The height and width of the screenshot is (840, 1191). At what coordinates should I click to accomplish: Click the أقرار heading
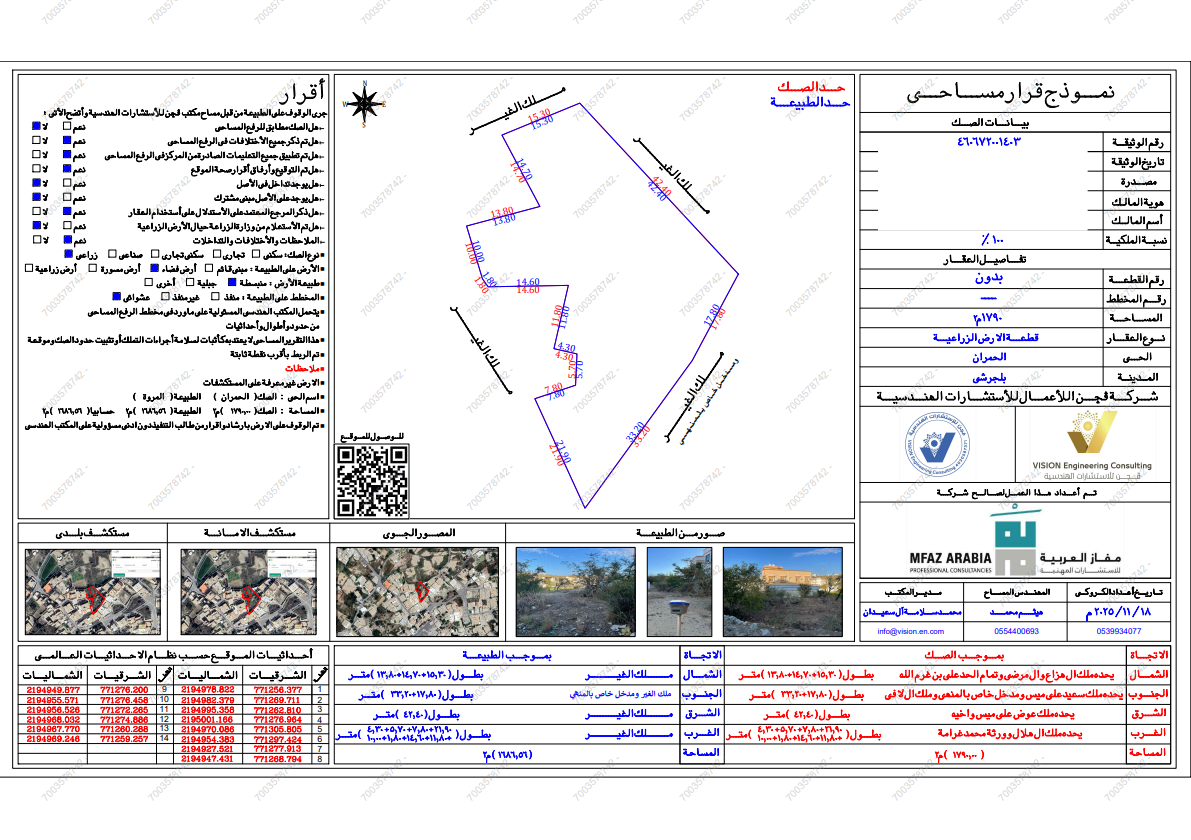click(302, 93)
